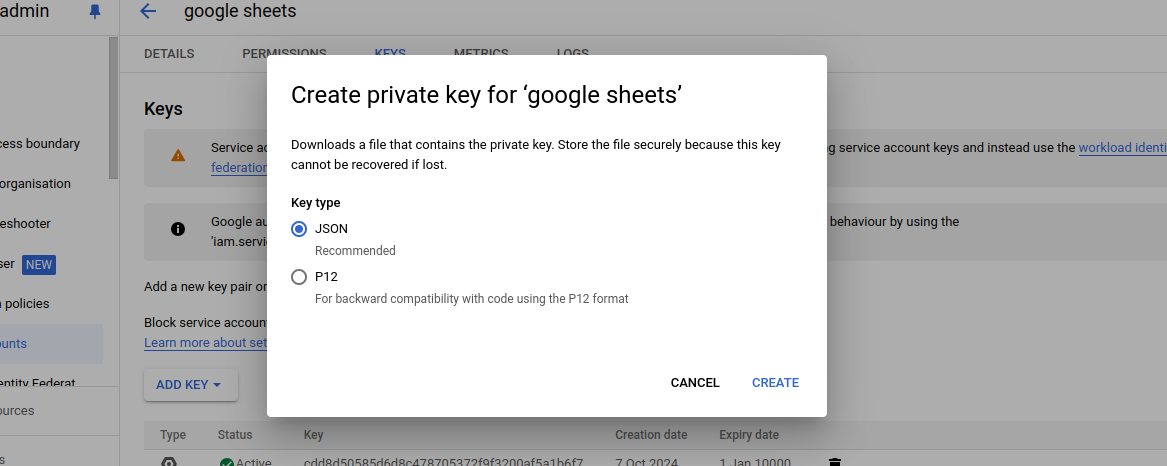Follow the workload identity link
The width and height of the screenshot is (1167, 466).
(1122, 147)
